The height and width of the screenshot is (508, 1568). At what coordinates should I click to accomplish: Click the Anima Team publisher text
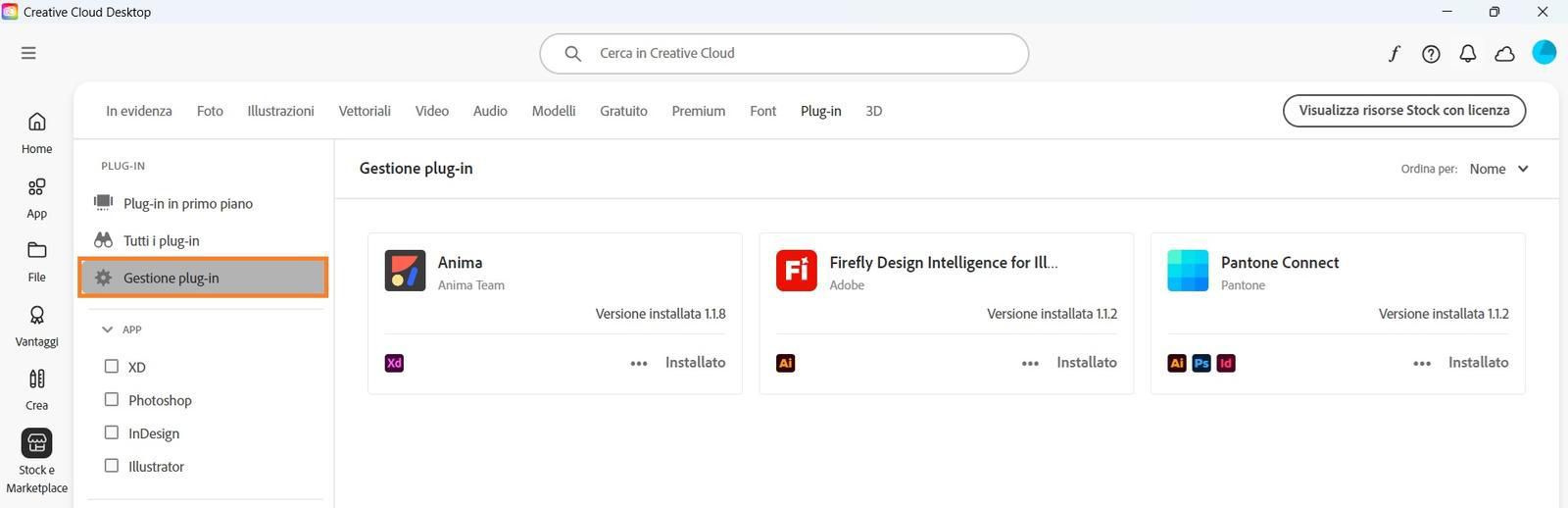point(471,285)
